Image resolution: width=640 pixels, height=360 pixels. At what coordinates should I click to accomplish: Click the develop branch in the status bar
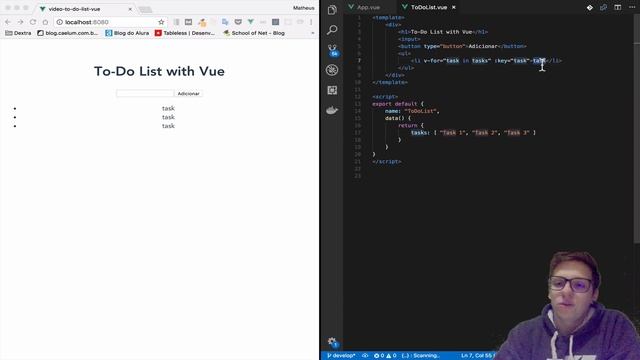click(x=341, y=356)
